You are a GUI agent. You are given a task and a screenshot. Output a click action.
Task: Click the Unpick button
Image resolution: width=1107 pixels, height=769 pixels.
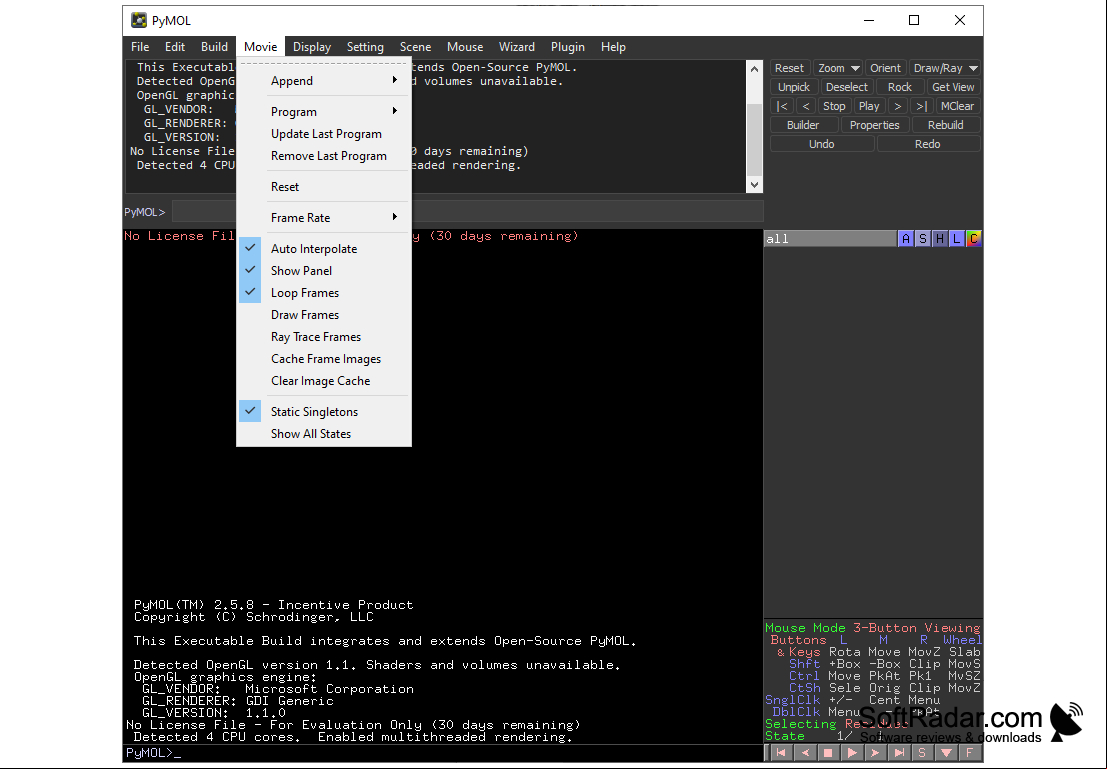794,87
